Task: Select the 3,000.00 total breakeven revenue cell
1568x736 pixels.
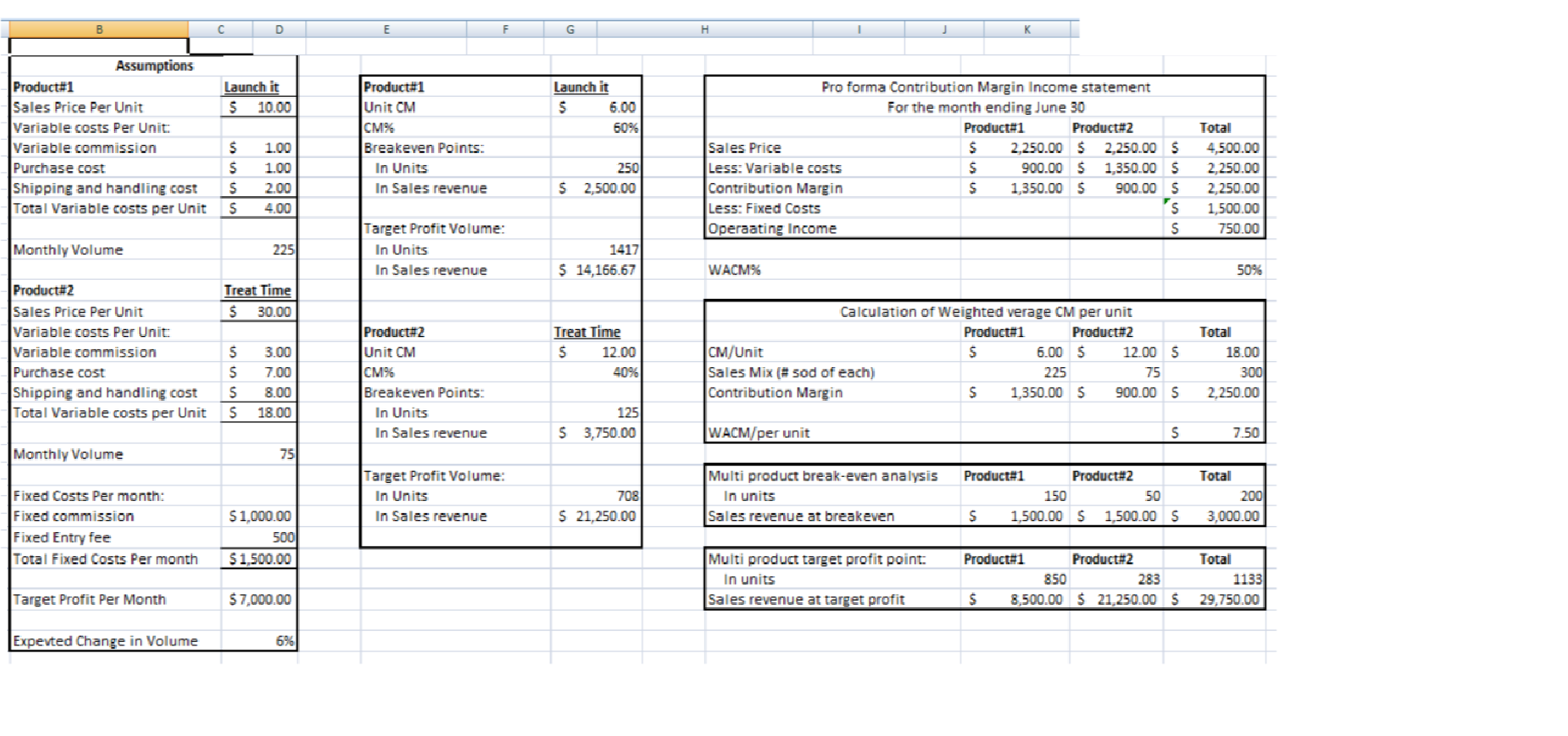Action: tap(1215, 516)
